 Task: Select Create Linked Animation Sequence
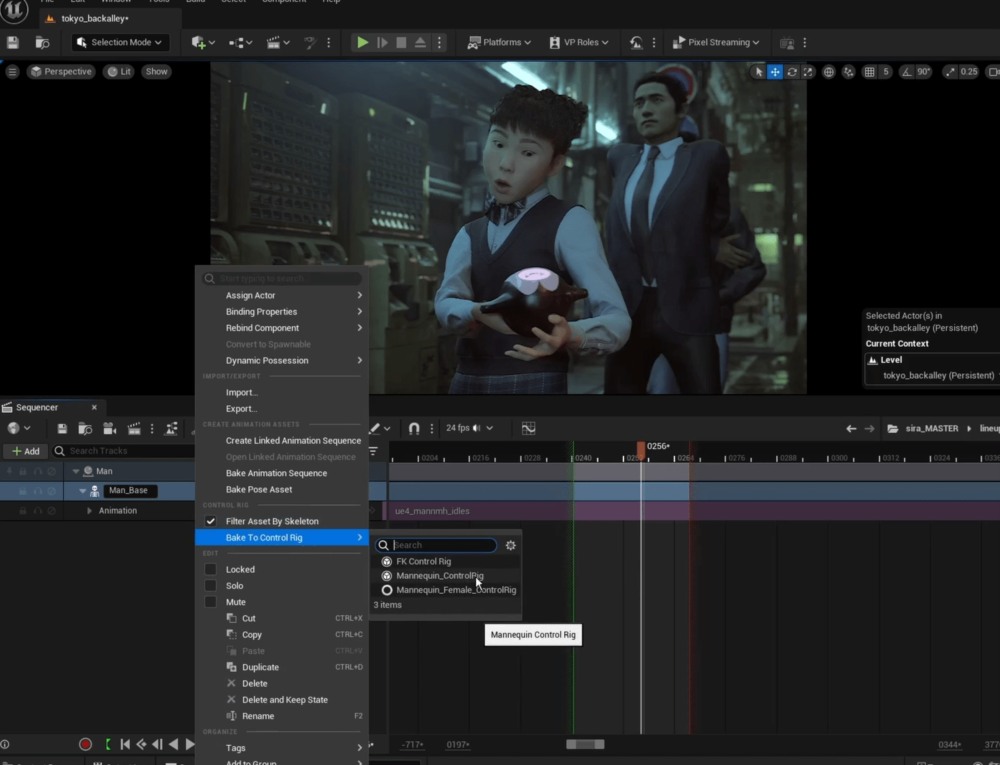tap(282, 441)
